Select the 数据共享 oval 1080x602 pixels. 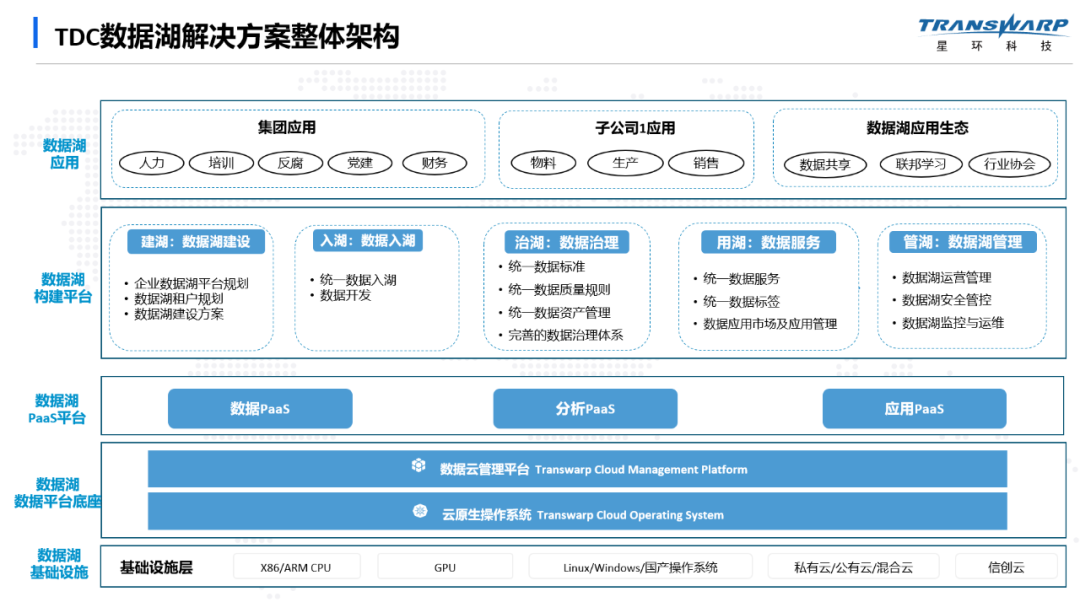825,165
